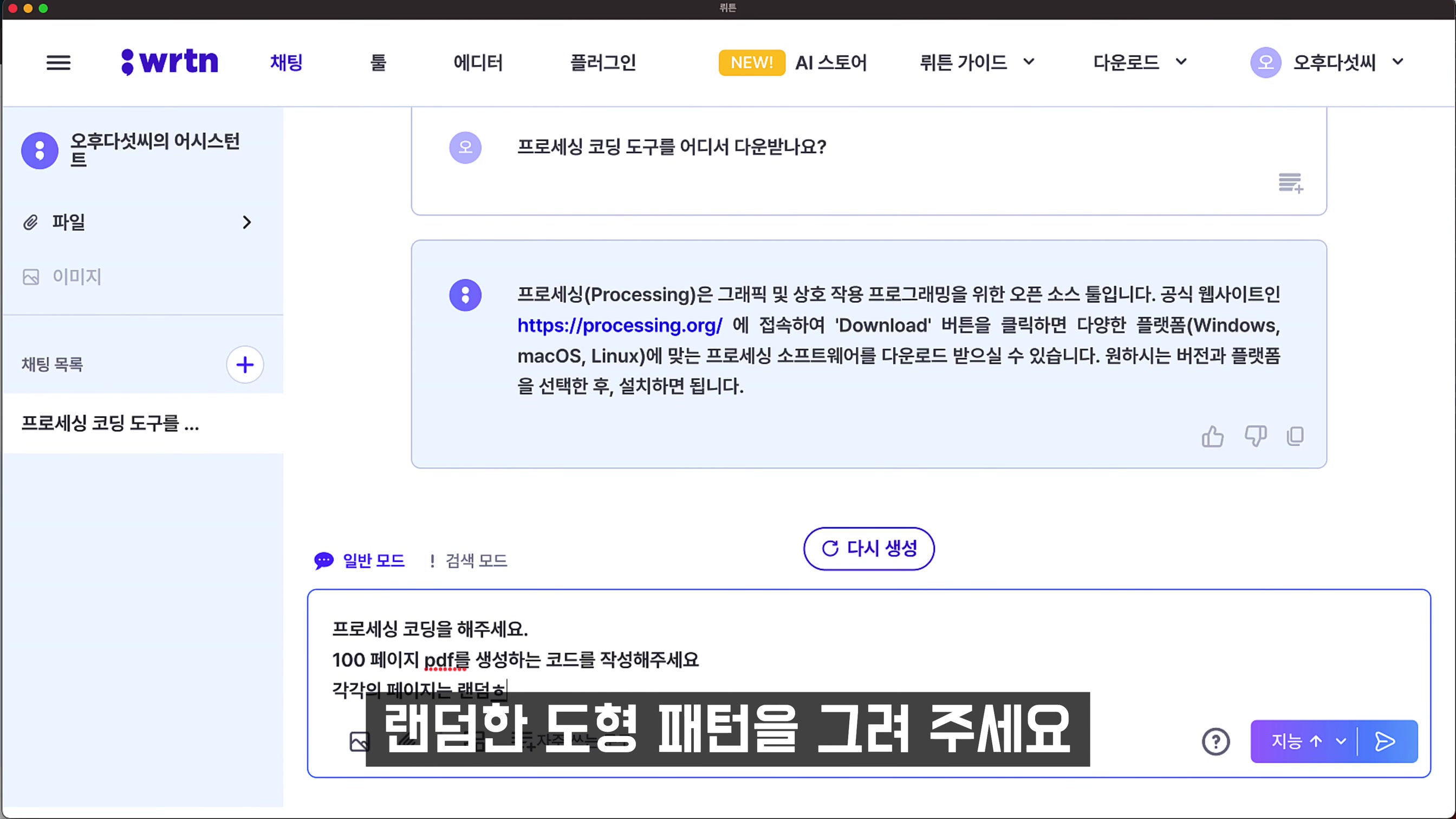Click the 오후다섯씨의 어시스턴트 title
1456x819 pixels.
155,150
